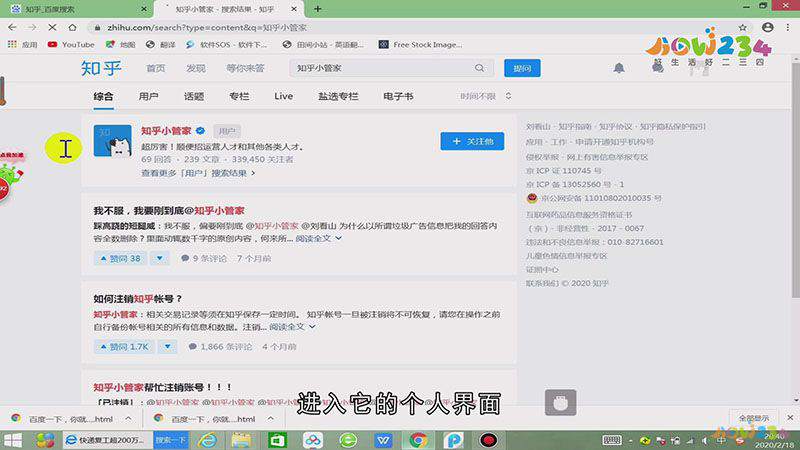The width and height of the screenshot is (800, 450).
Task: Open the red record app in taskbar
Action: (488, 440)
